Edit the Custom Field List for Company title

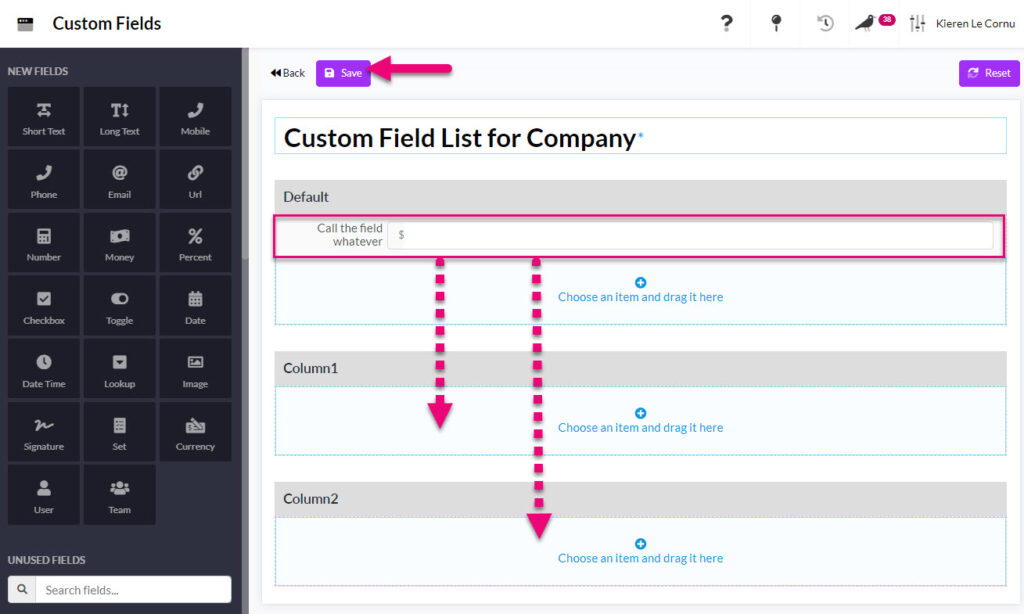tap(640, 136)
